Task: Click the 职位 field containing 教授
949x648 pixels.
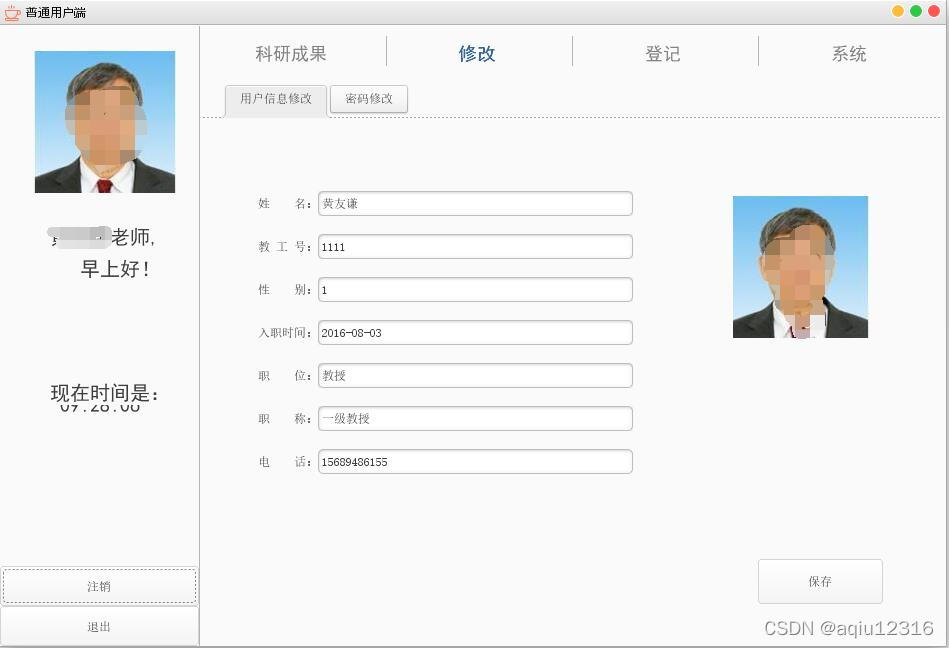Action: coord(474,375)
